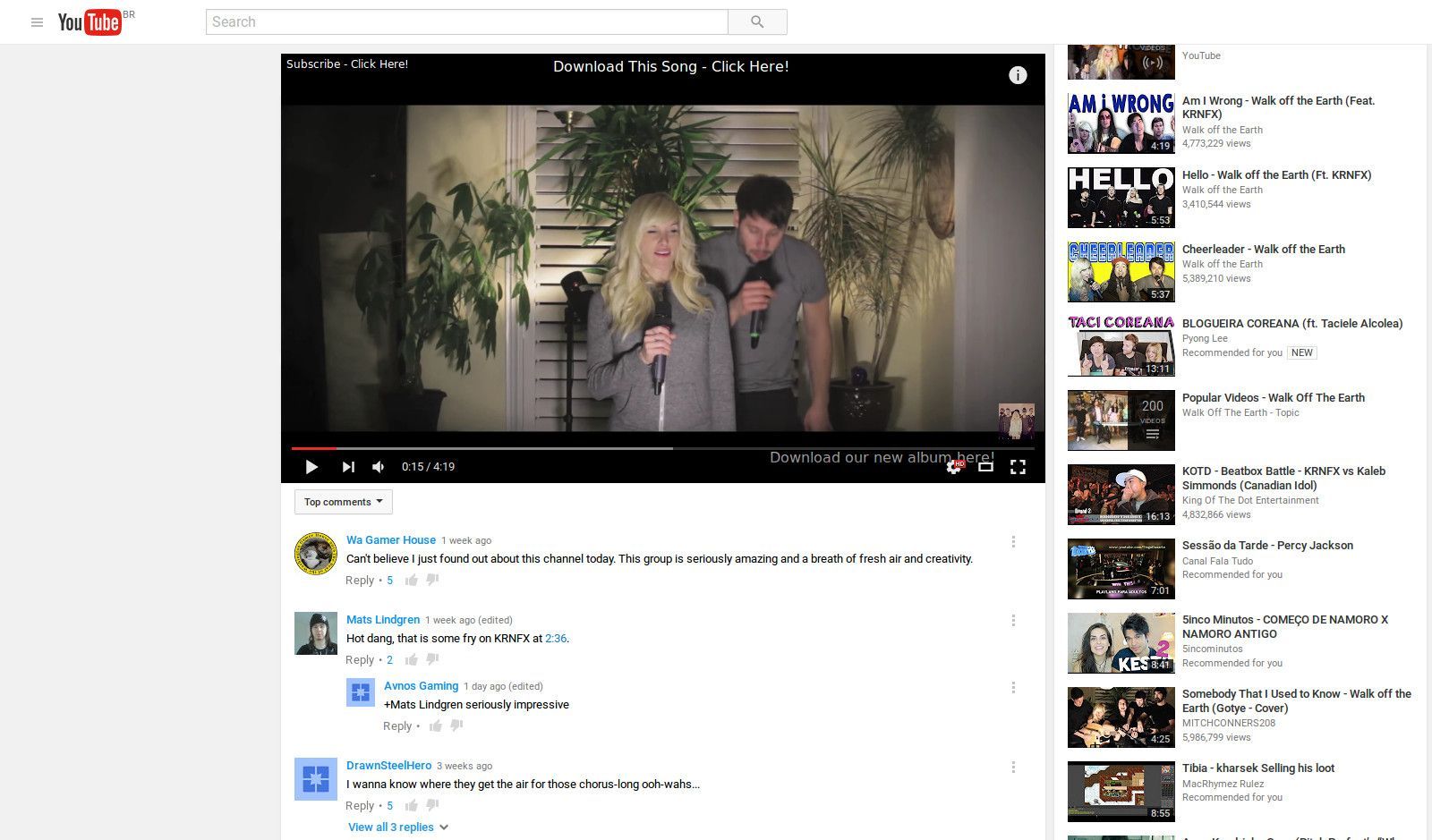Click Download This Song annotation

(671, 66)
